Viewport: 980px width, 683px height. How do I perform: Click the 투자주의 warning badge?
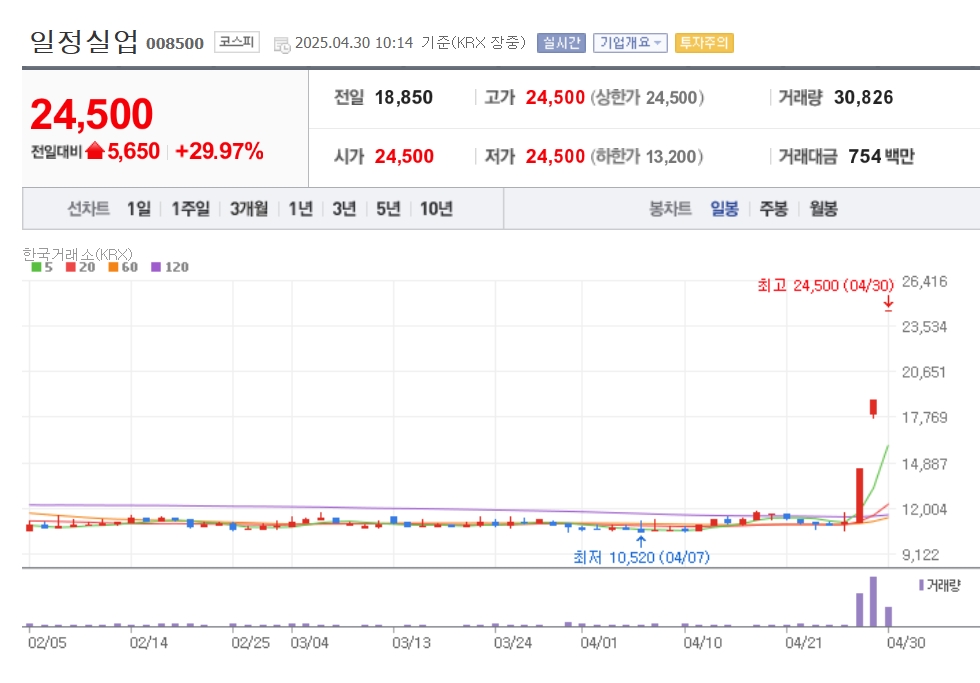(704, 42)
